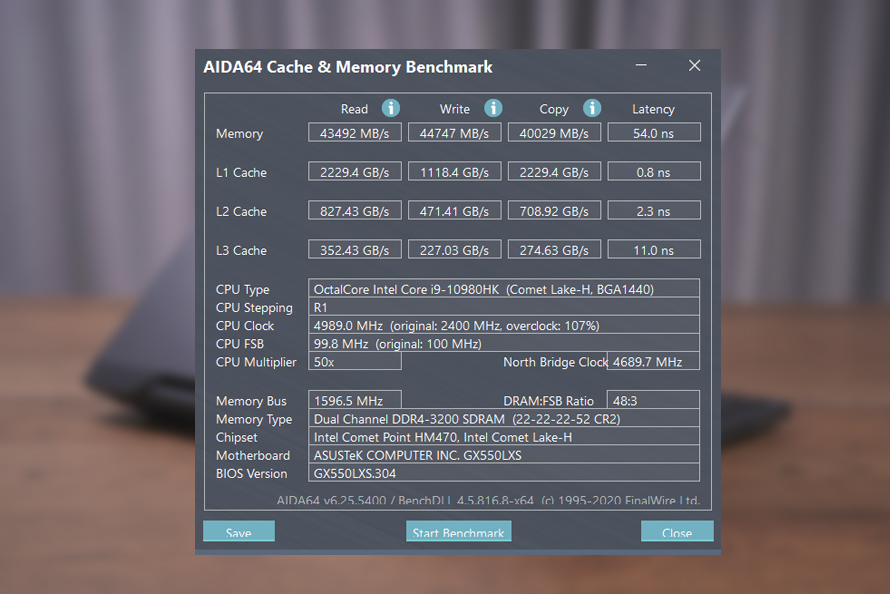Click the info icon next to Write

click(493, 108)
